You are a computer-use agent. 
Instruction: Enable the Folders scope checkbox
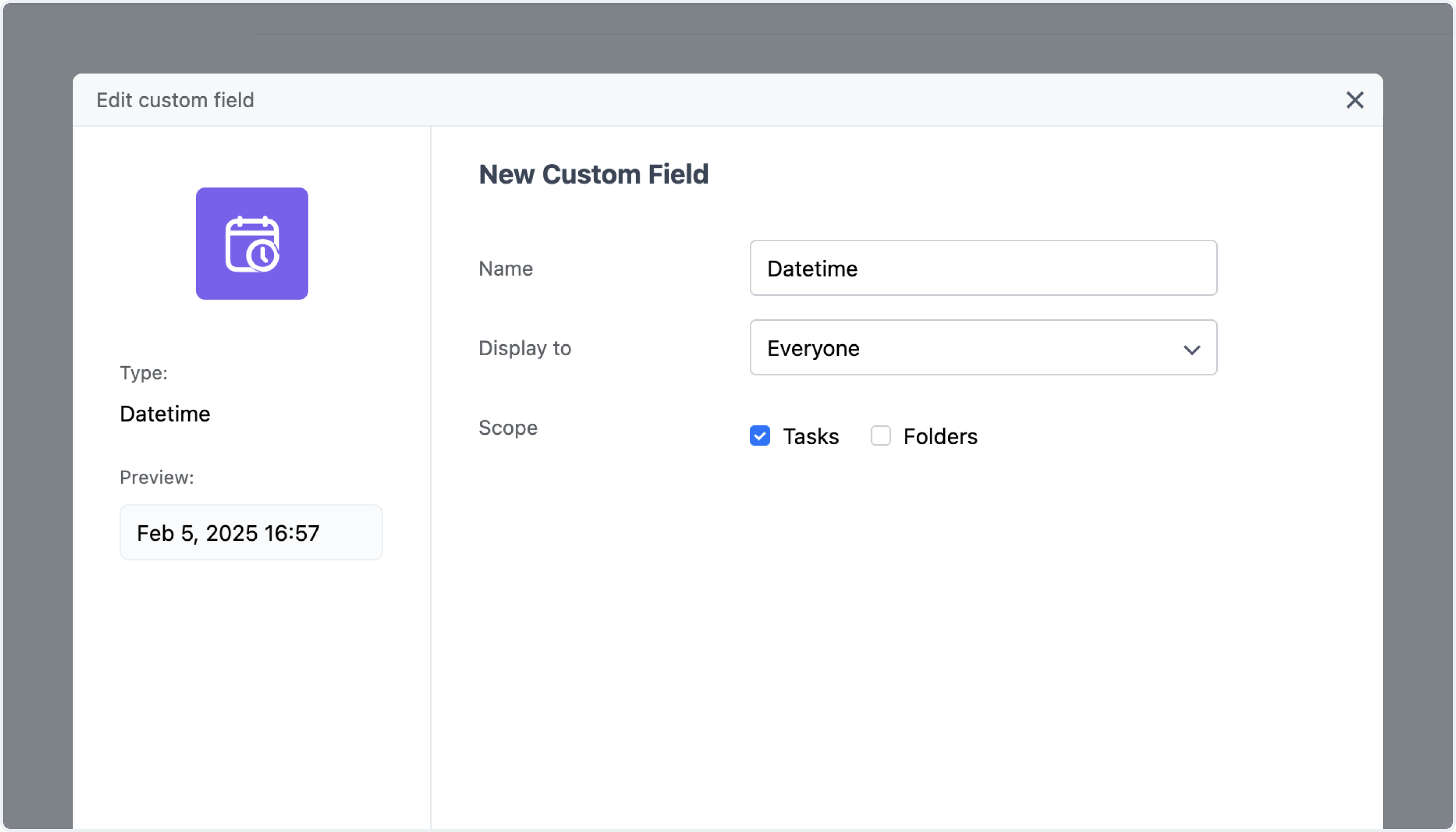tap(880, 435)
